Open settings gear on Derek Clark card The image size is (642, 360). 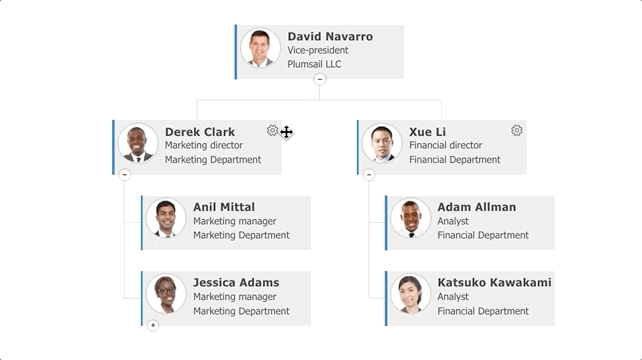[x=272, y=131]
